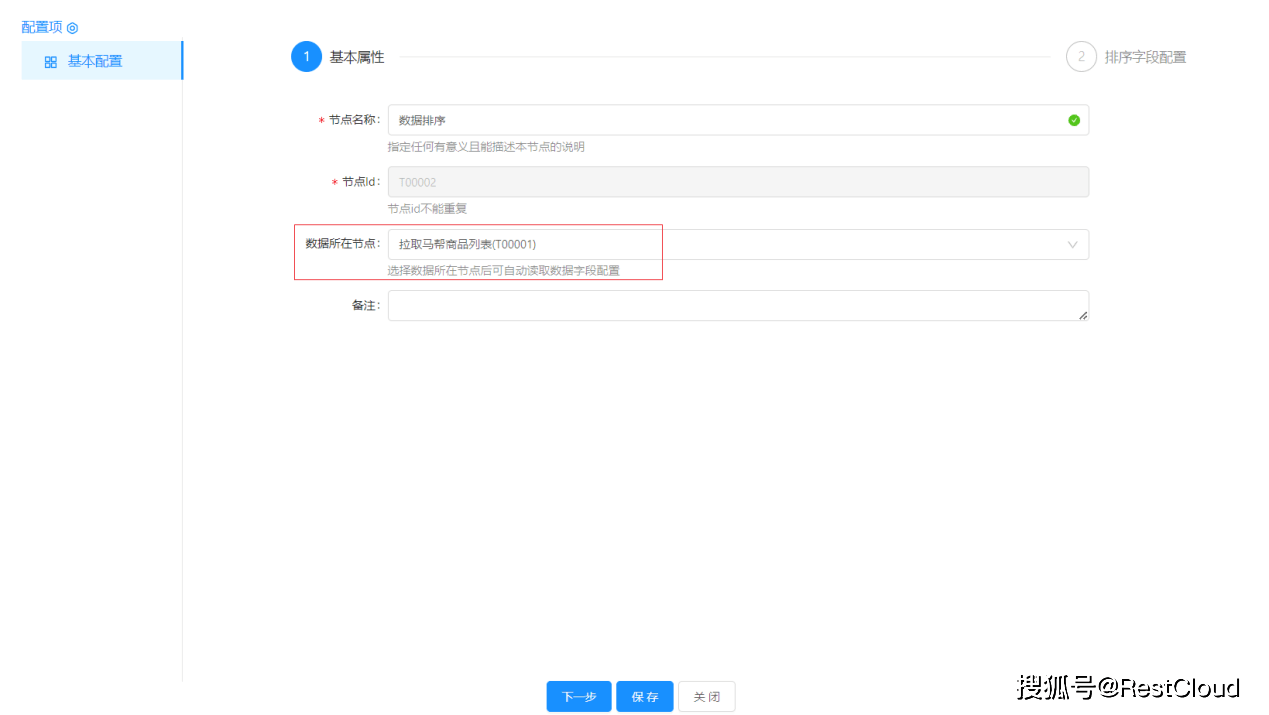
Task: Select step 1 circle 基本属性
Action: 306,57
